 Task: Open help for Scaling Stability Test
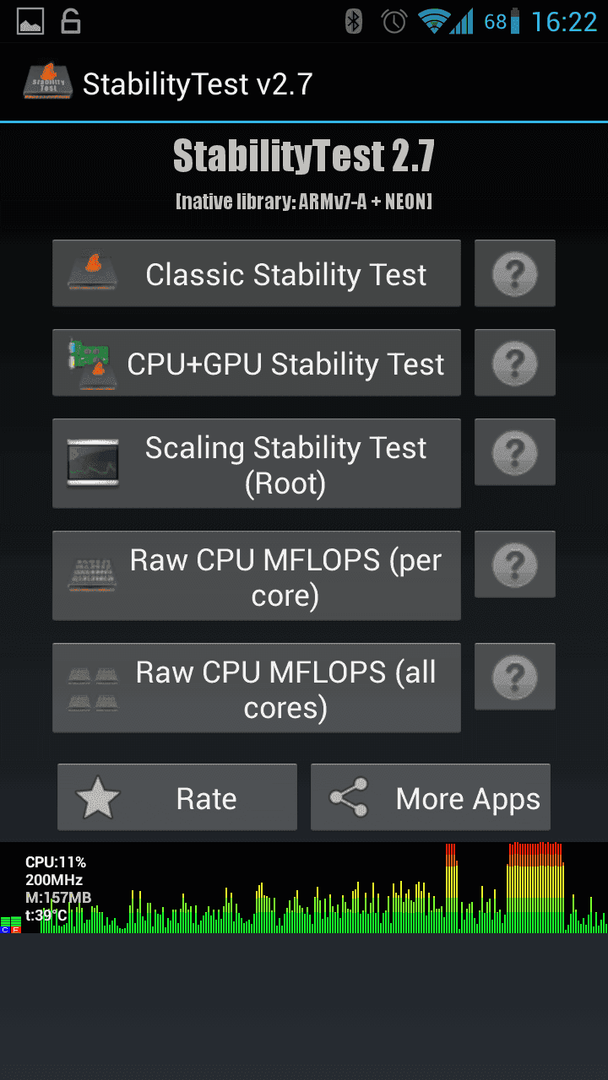coord(514,452)
